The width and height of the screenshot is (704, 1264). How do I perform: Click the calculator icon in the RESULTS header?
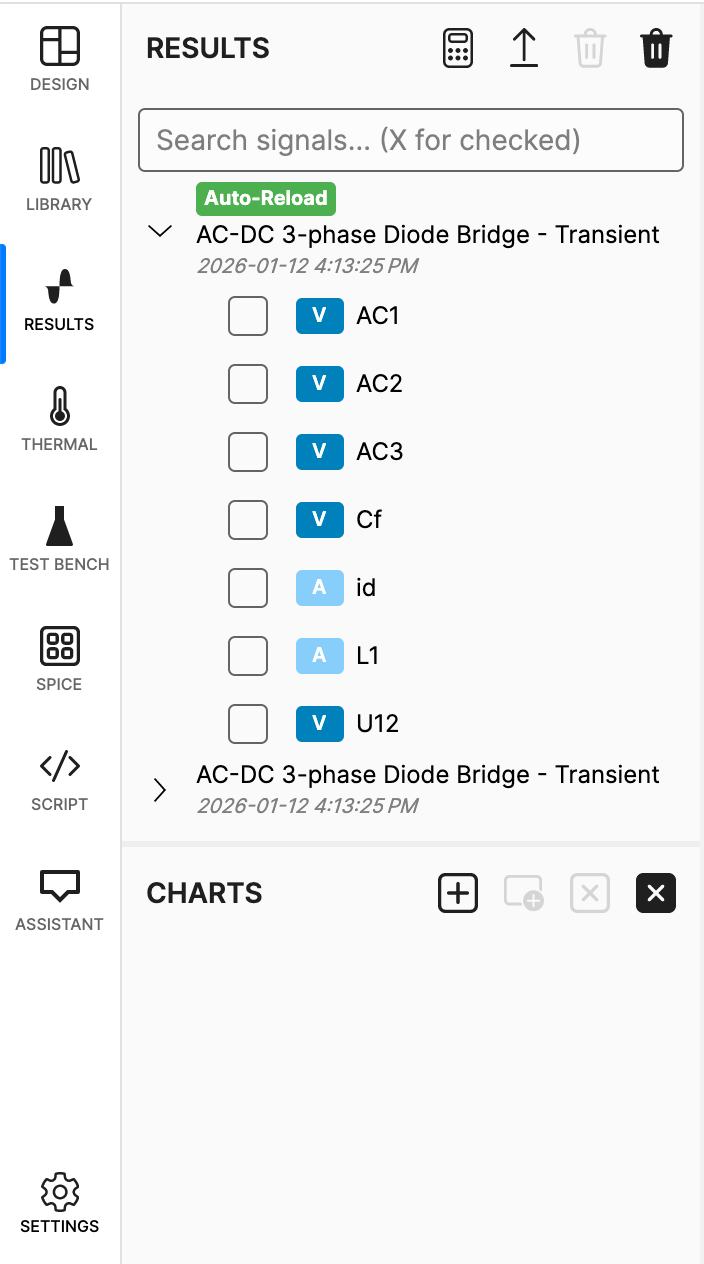click(x=457, y=47)
